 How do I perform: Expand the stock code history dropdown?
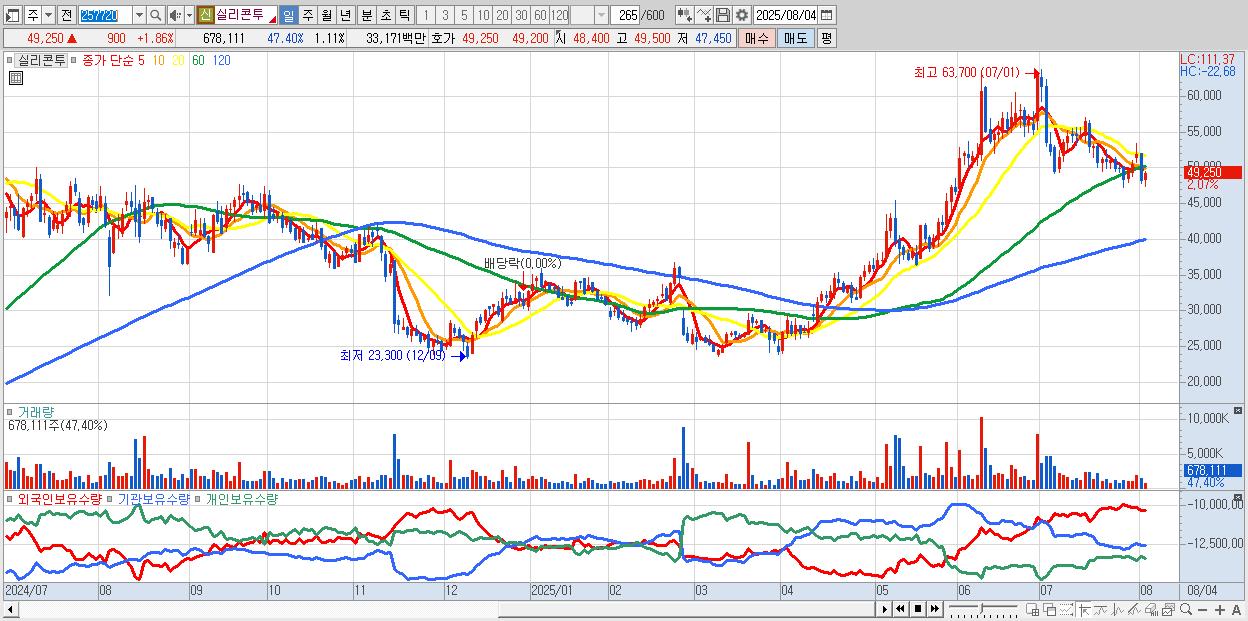(140, 15)
